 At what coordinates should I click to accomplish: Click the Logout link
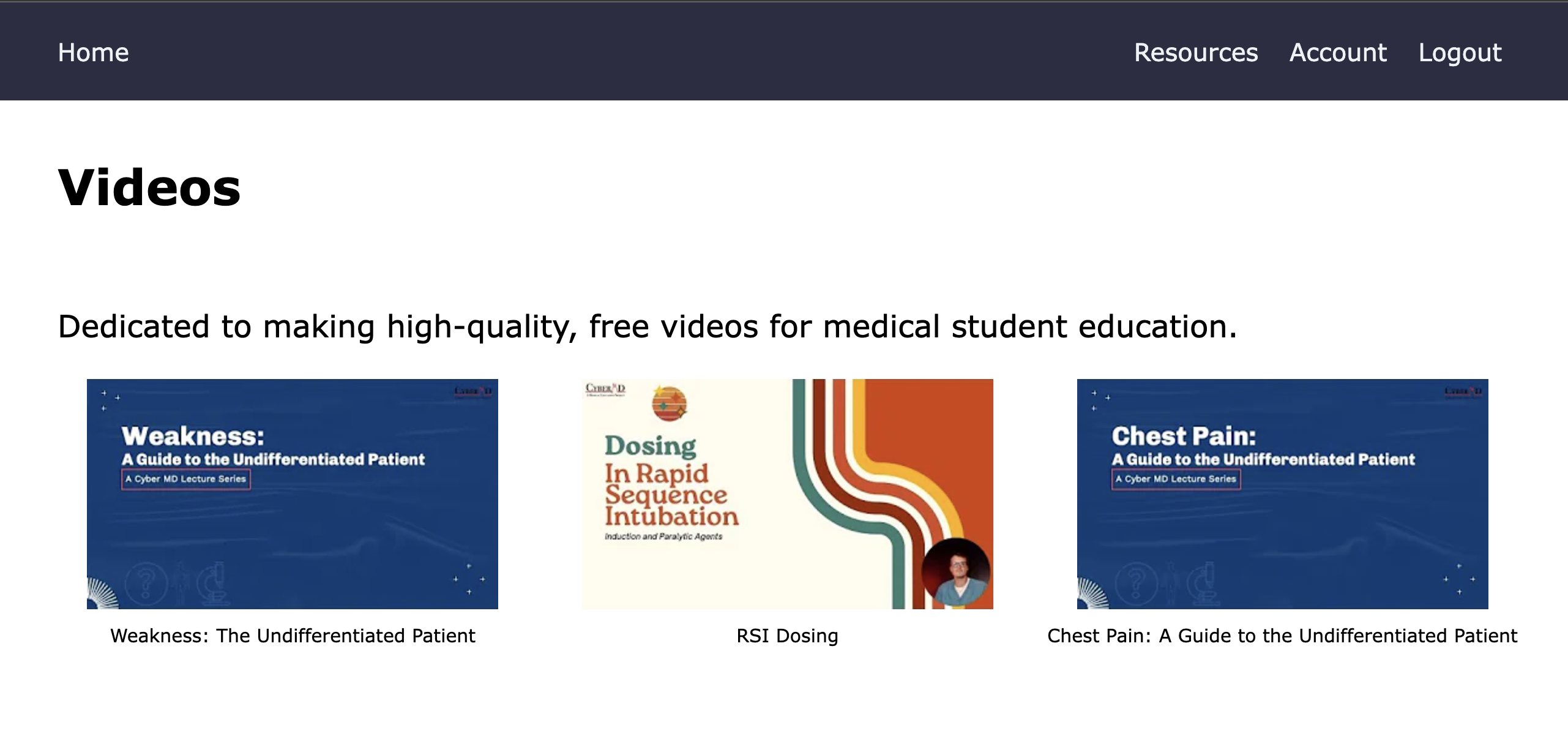(1460, 53)
